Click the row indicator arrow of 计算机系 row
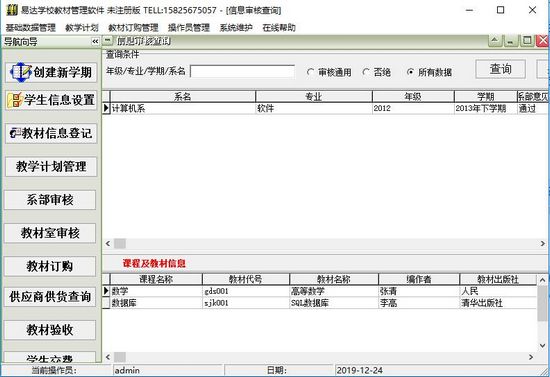550x377 pixels. pyautogui.click(x=106, y=108)
